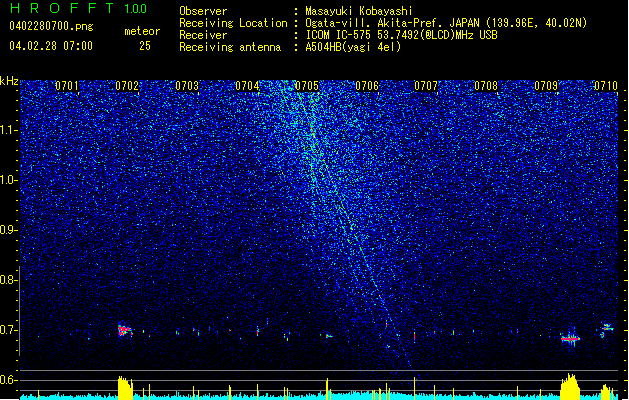Click the yellow power spike under 0702
629x400 pixels.
(125, 388)
